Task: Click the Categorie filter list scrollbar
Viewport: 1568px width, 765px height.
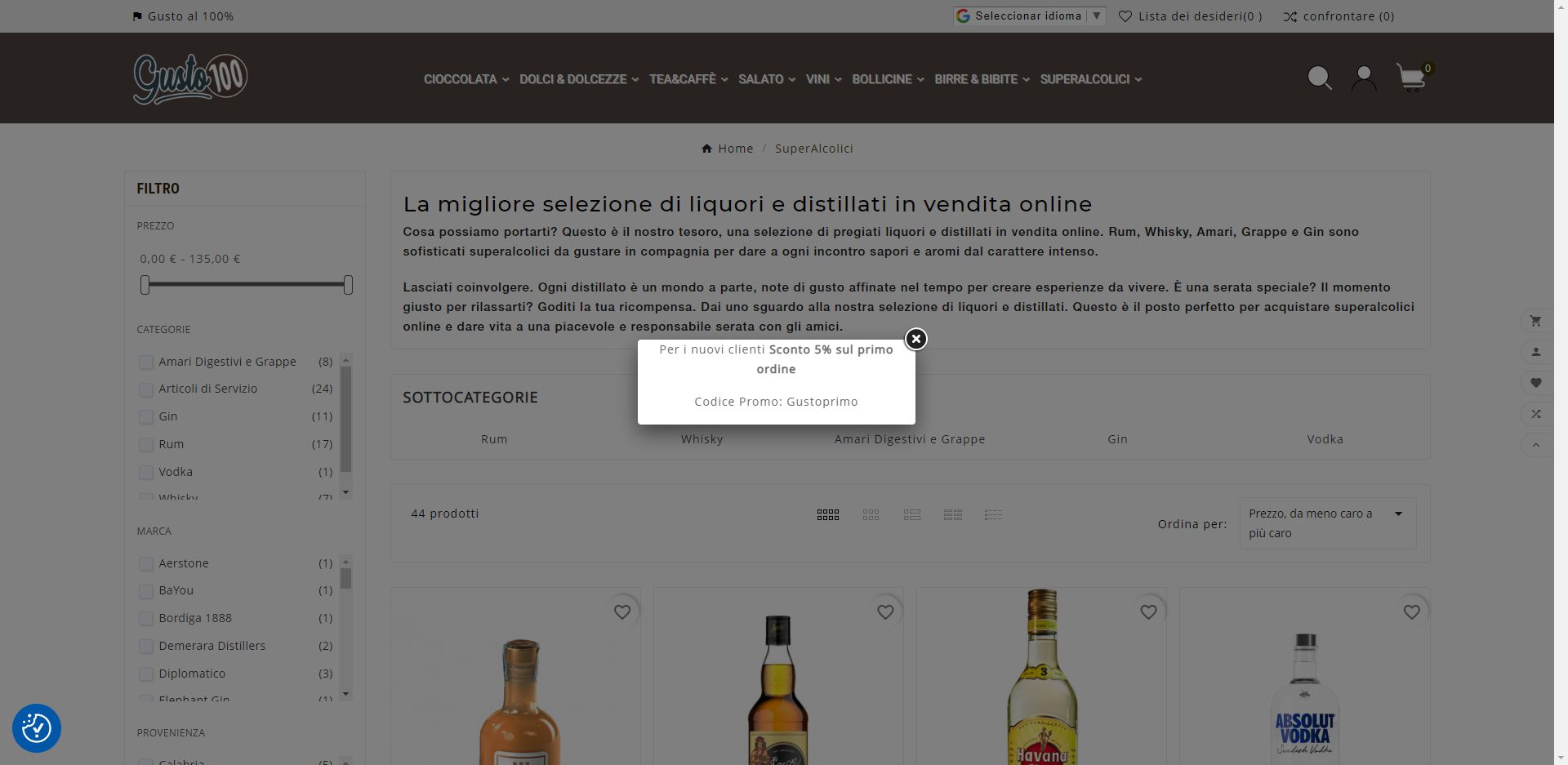Action: pyautogui.click(x=345, y=419)
